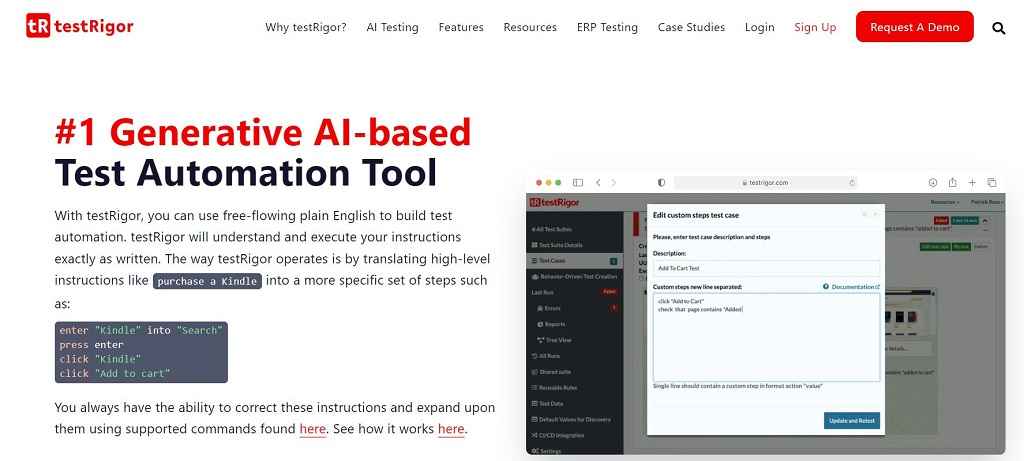Follow the 'here' link after supported commands found
Viewport: 1024px width, 461px height.
[312, 429]
